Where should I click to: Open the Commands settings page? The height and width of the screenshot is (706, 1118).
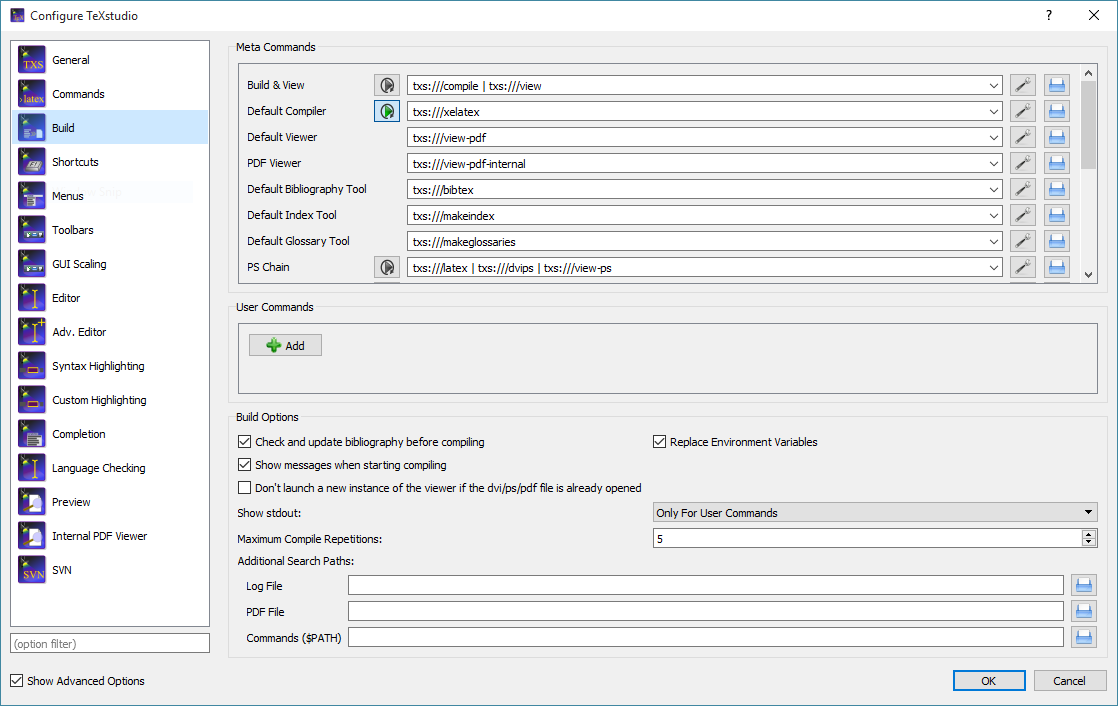[110, 94]
